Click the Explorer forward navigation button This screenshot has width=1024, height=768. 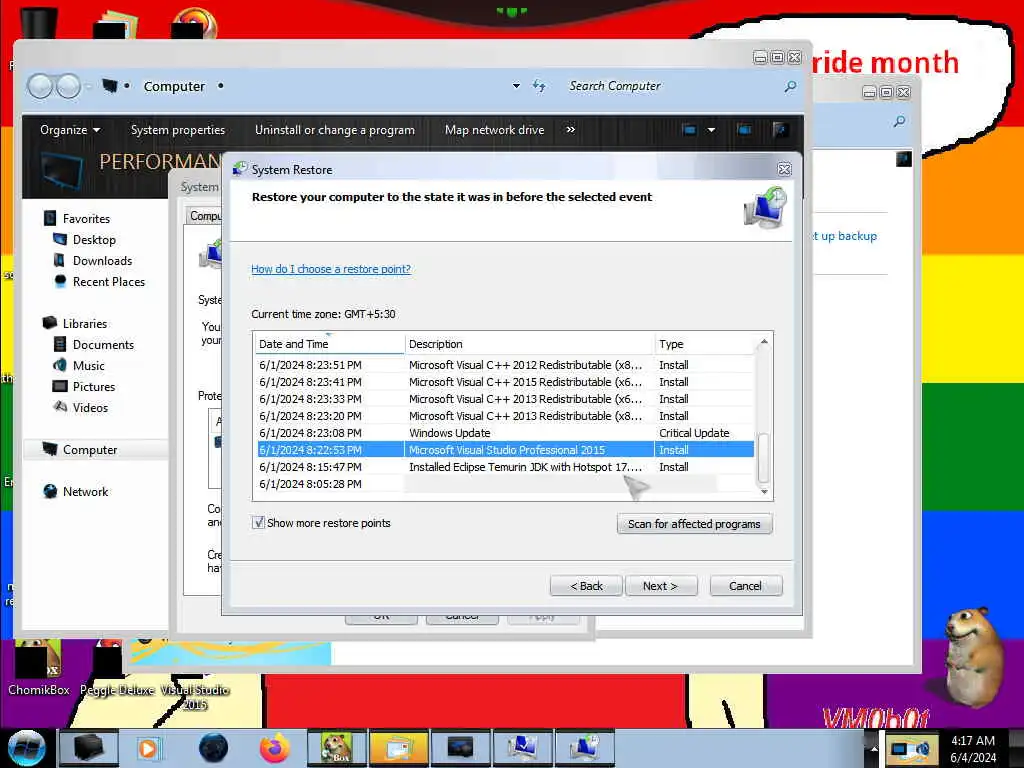(69, 86)
